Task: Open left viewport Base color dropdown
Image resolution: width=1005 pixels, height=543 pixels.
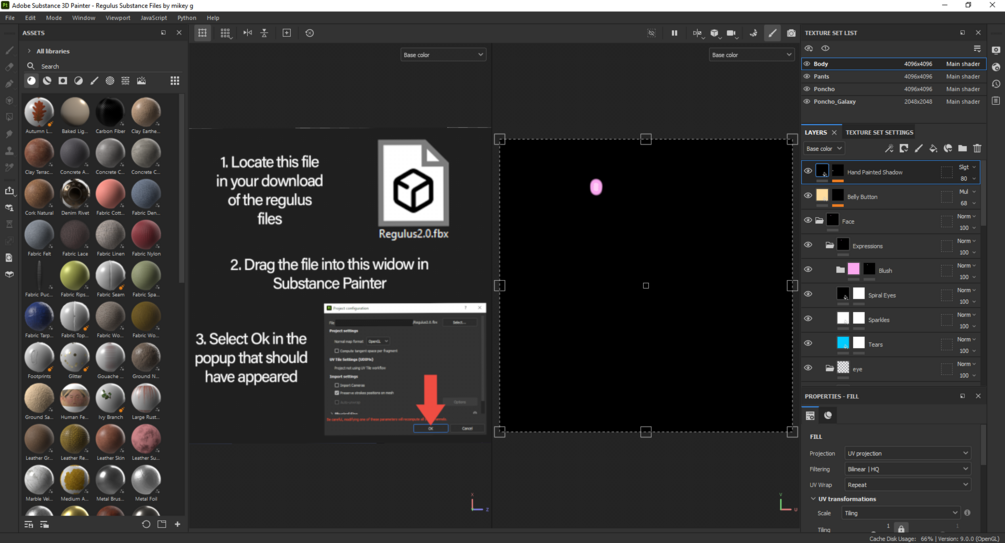Action: click(443, 55)
